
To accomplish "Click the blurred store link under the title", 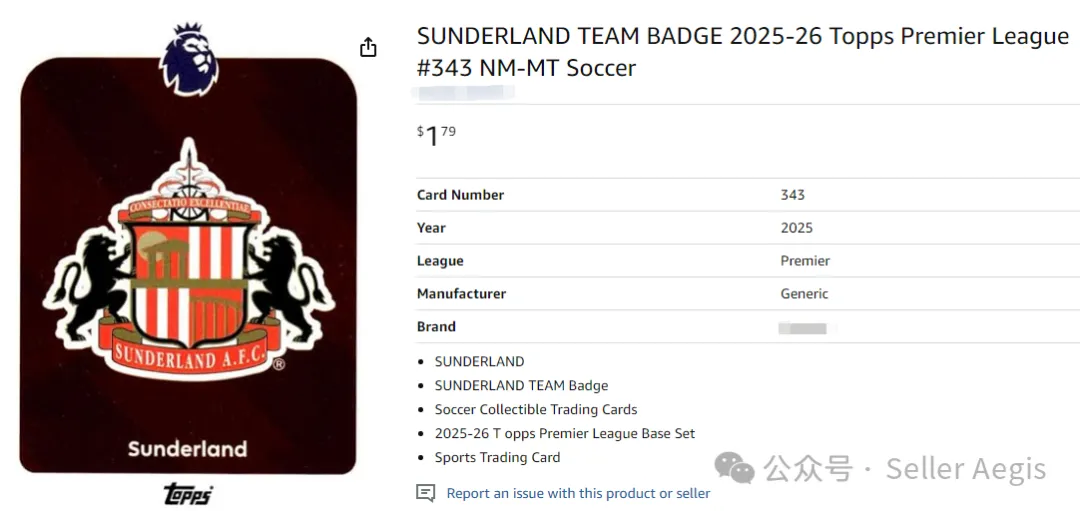I will 465,93.
